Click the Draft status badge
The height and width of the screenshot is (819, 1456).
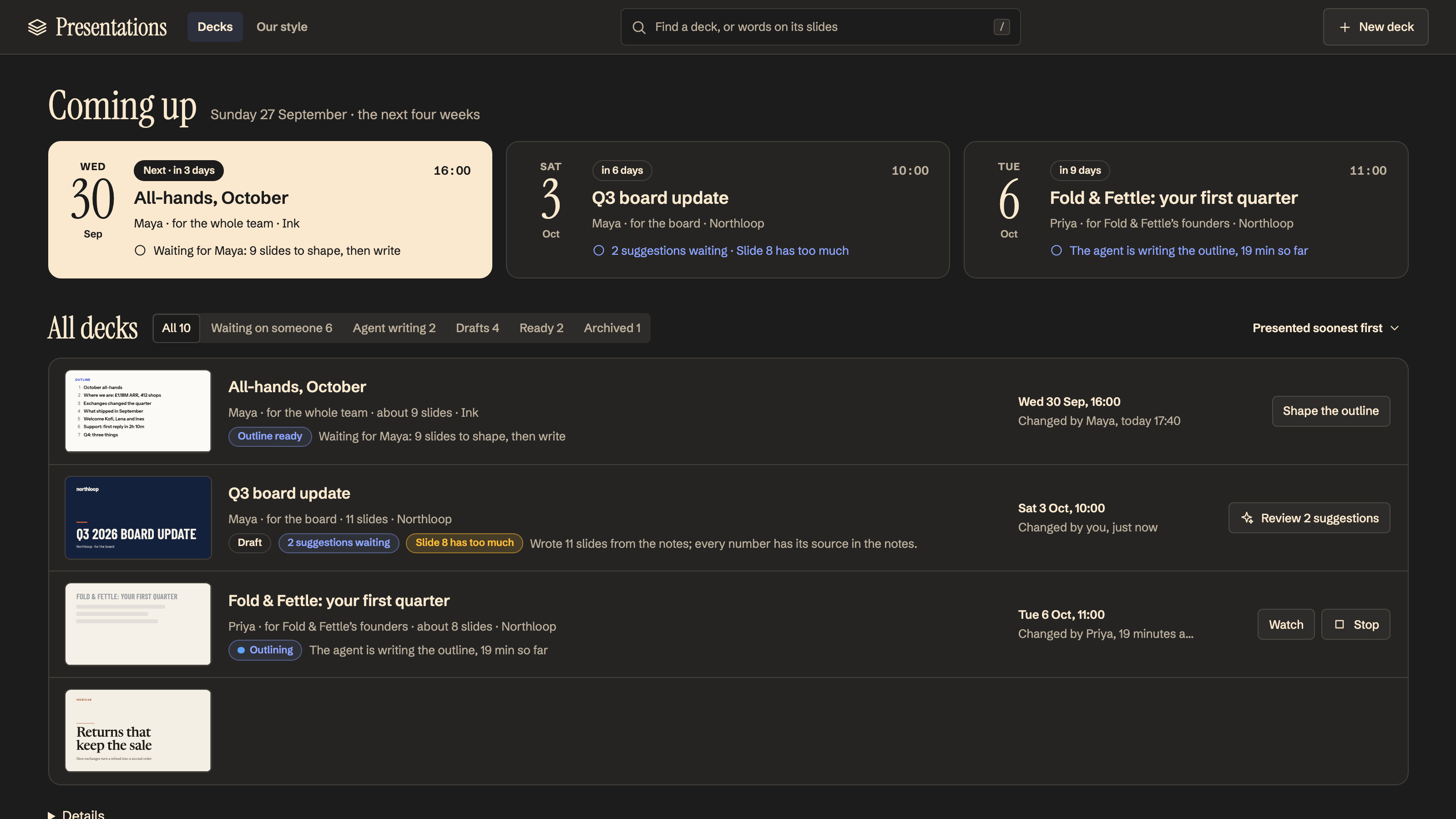point(249,543)
